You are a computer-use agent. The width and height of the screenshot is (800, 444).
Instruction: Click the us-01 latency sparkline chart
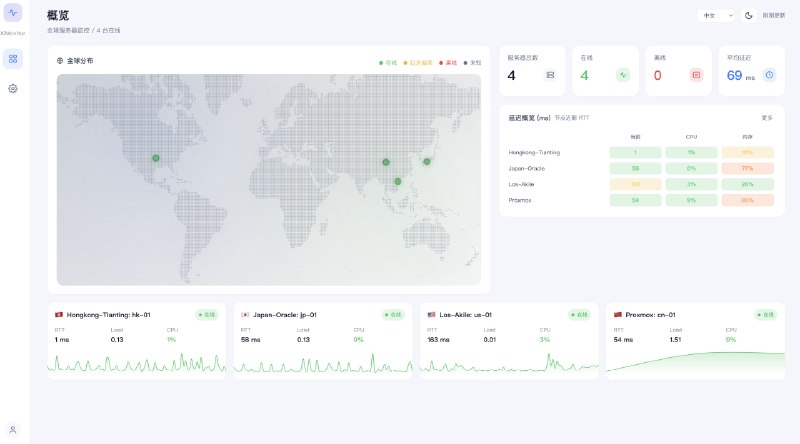509,362
